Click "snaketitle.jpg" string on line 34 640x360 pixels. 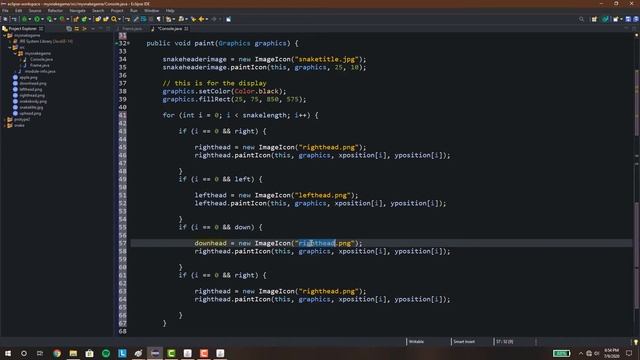327,59
